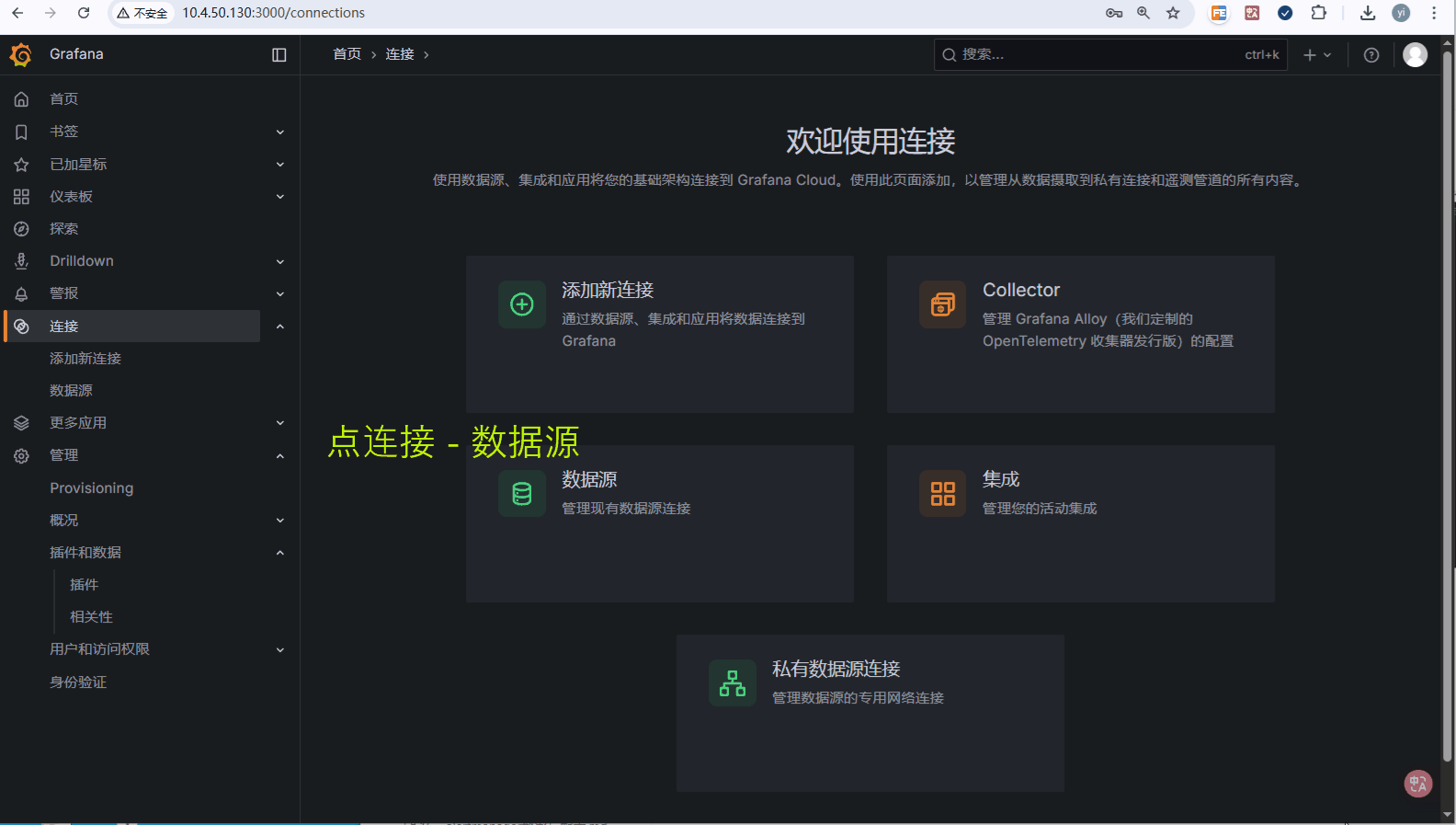Click the browser password key icon
Image resolution: width=1456 pixels, height=825 pixels.
tap(1114, 13)
